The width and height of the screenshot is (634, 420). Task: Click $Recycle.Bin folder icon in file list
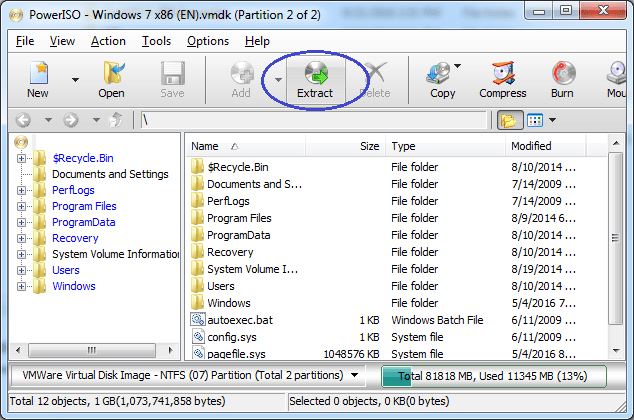pos(198,166)
